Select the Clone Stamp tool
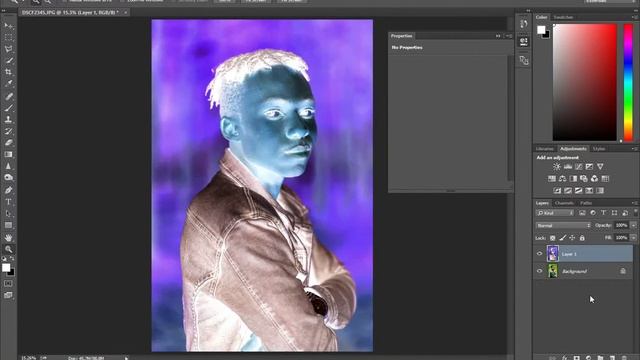Image resolution: width=640 pixels, height=360 pixels. coord(9,120)
